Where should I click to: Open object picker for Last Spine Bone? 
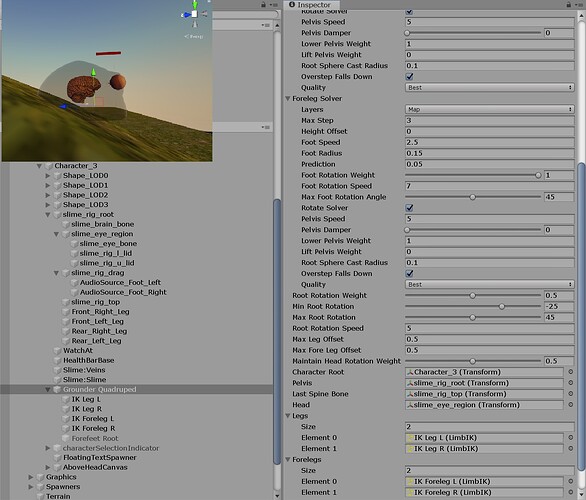coord(571,393)
